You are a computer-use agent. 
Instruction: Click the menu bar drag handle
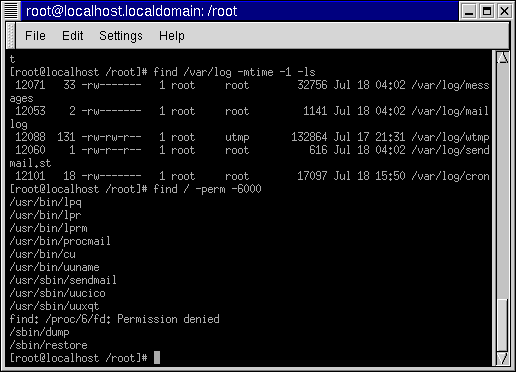coord(11,36)
